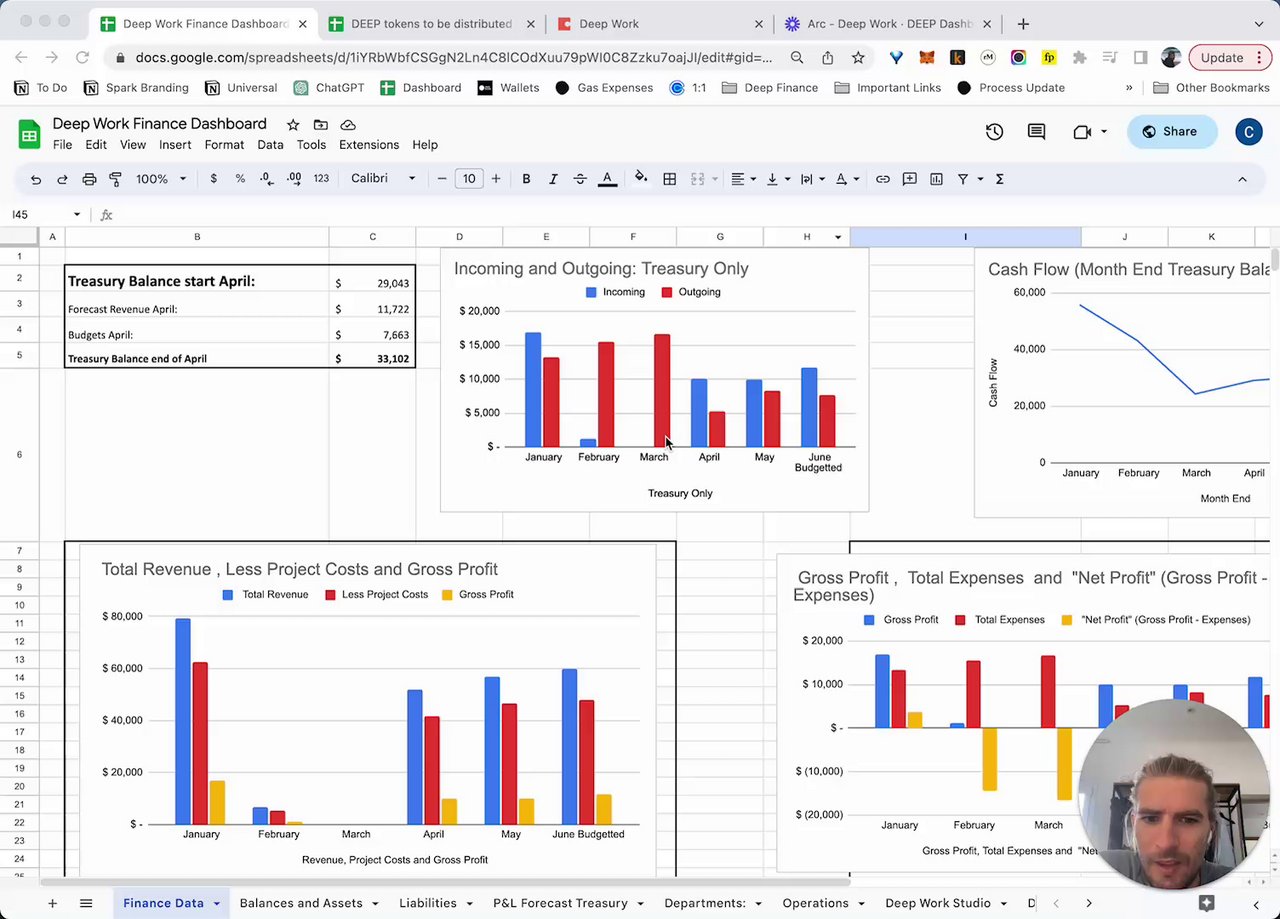Expand the Finance Data sheet tab menu
1280x919 pixels.
pos(216,904)
